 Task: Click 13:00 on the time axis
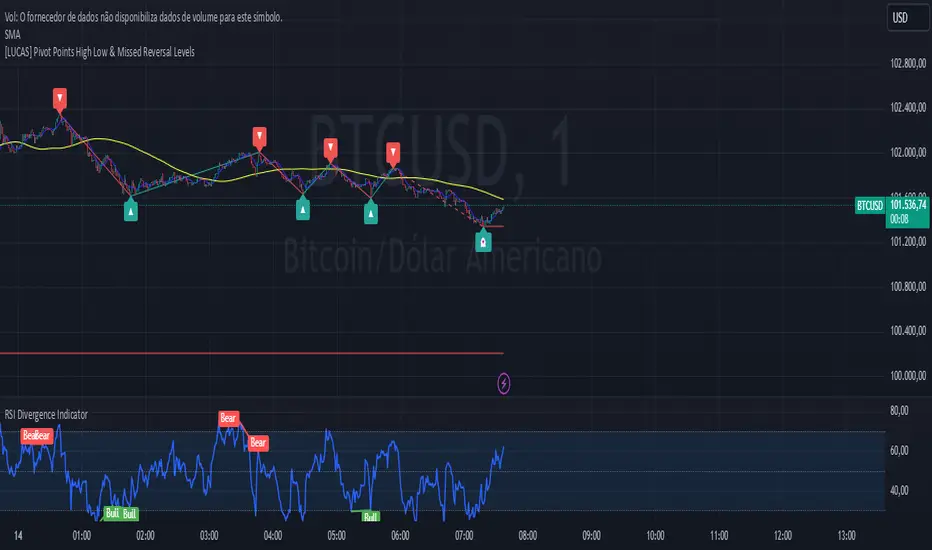[846, 536]
